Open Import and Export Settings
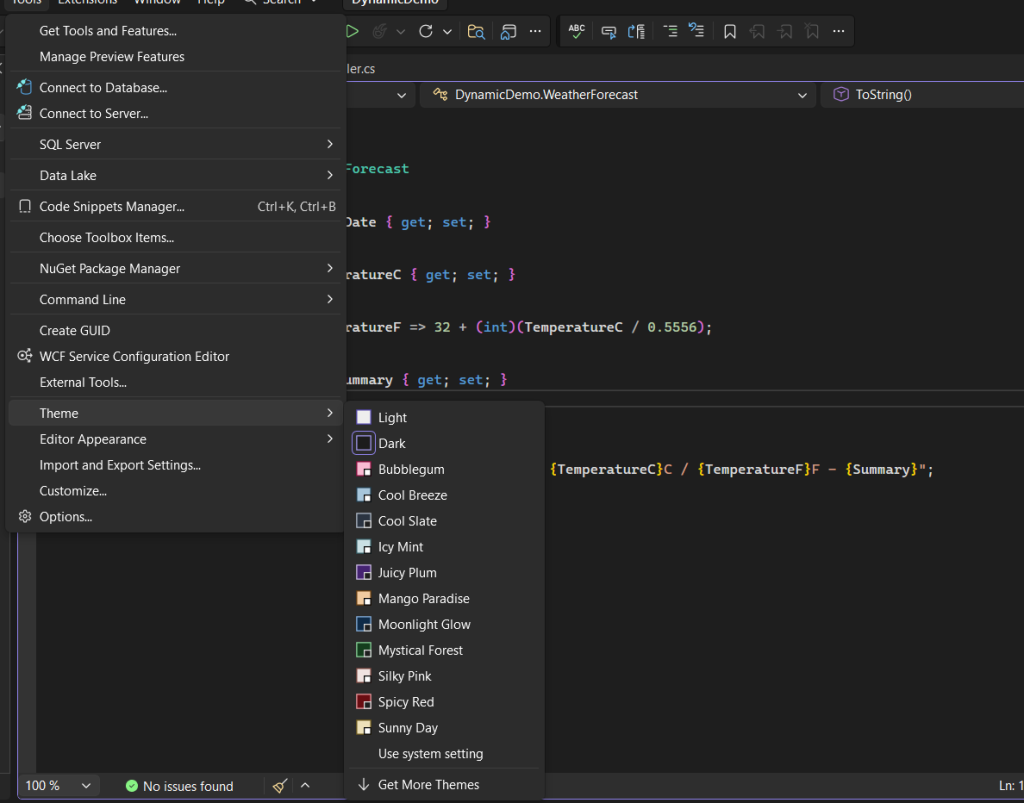This screenshot has height=803, width=1024. [x=175, y=465]
